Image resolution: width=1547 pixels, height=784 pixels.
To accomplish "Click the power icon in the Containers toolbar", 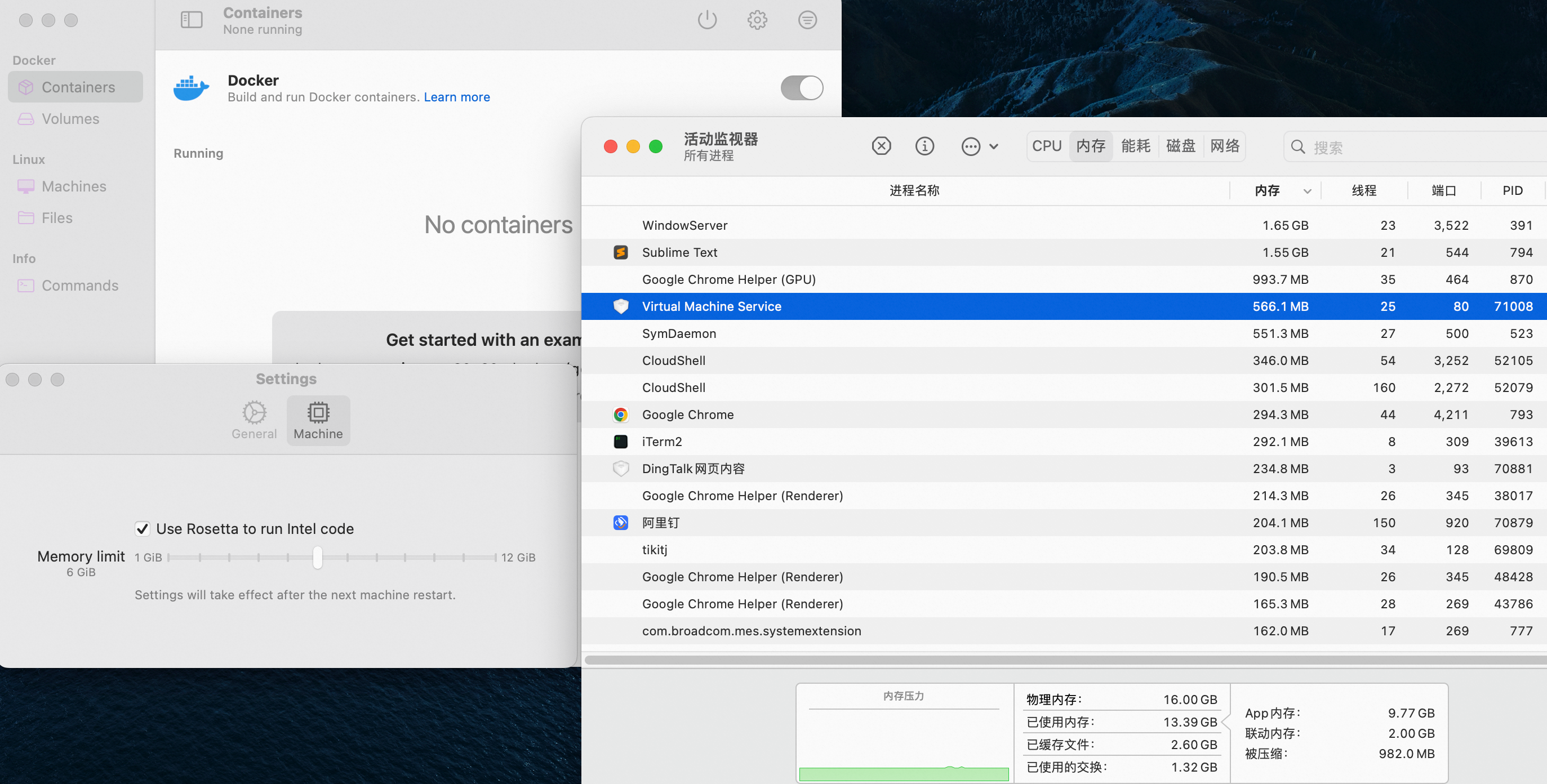I will 707,20.
